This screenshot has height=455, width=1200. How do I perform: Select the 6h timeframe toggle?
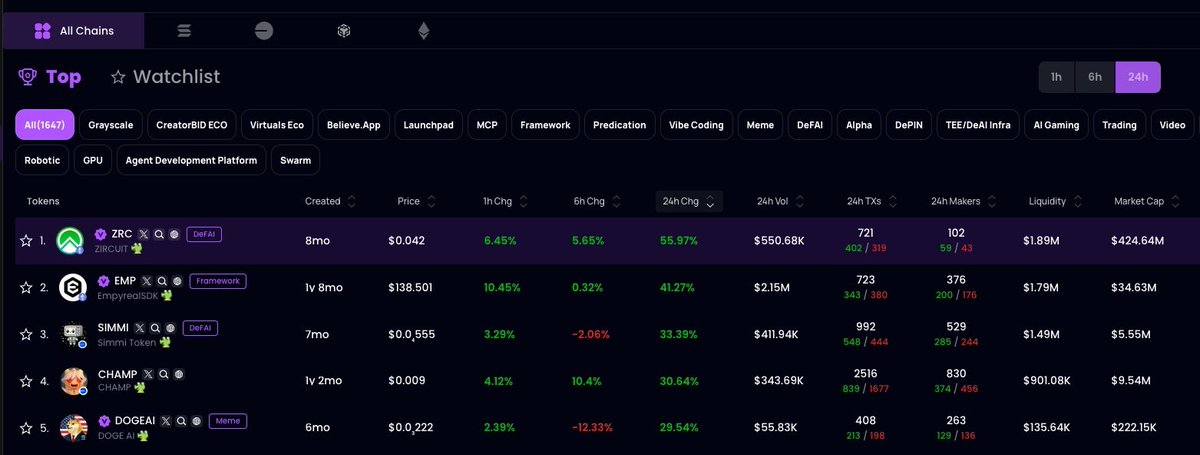[x=1095, y=76]
